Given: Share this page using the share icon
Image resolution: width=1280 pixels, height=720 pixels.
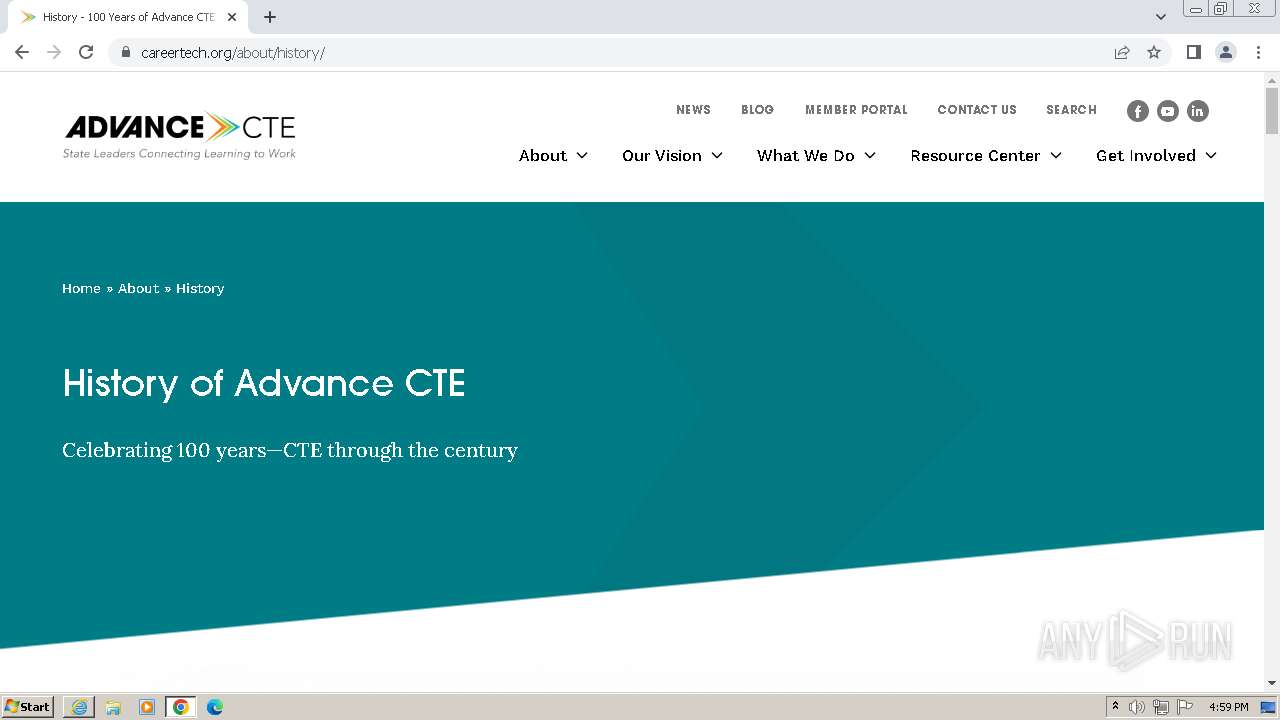Looking at the screenshot, I should click(1122, 52).
